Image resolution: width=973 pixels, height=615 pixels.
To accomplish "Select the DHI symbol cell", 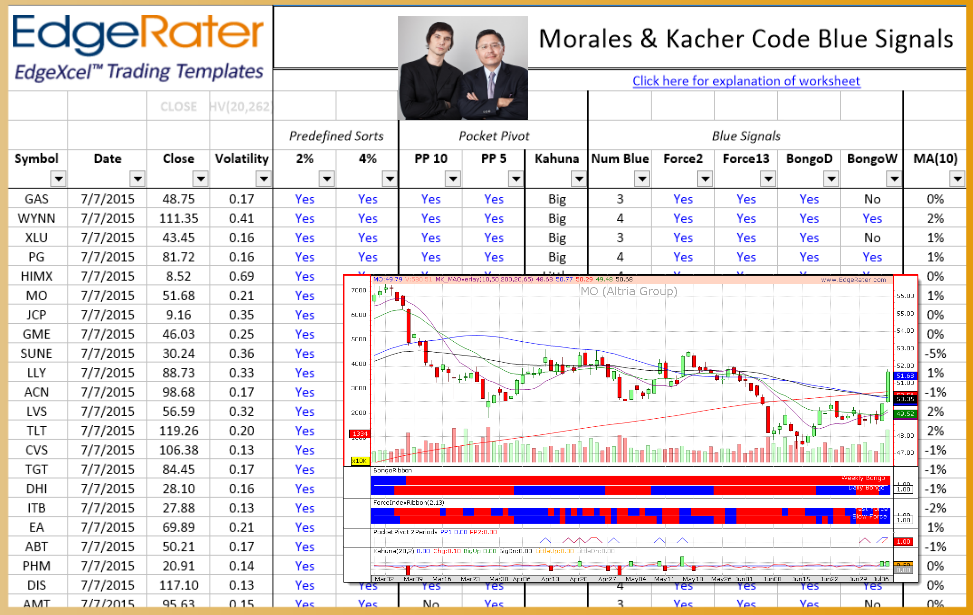I will pos(37,488).
